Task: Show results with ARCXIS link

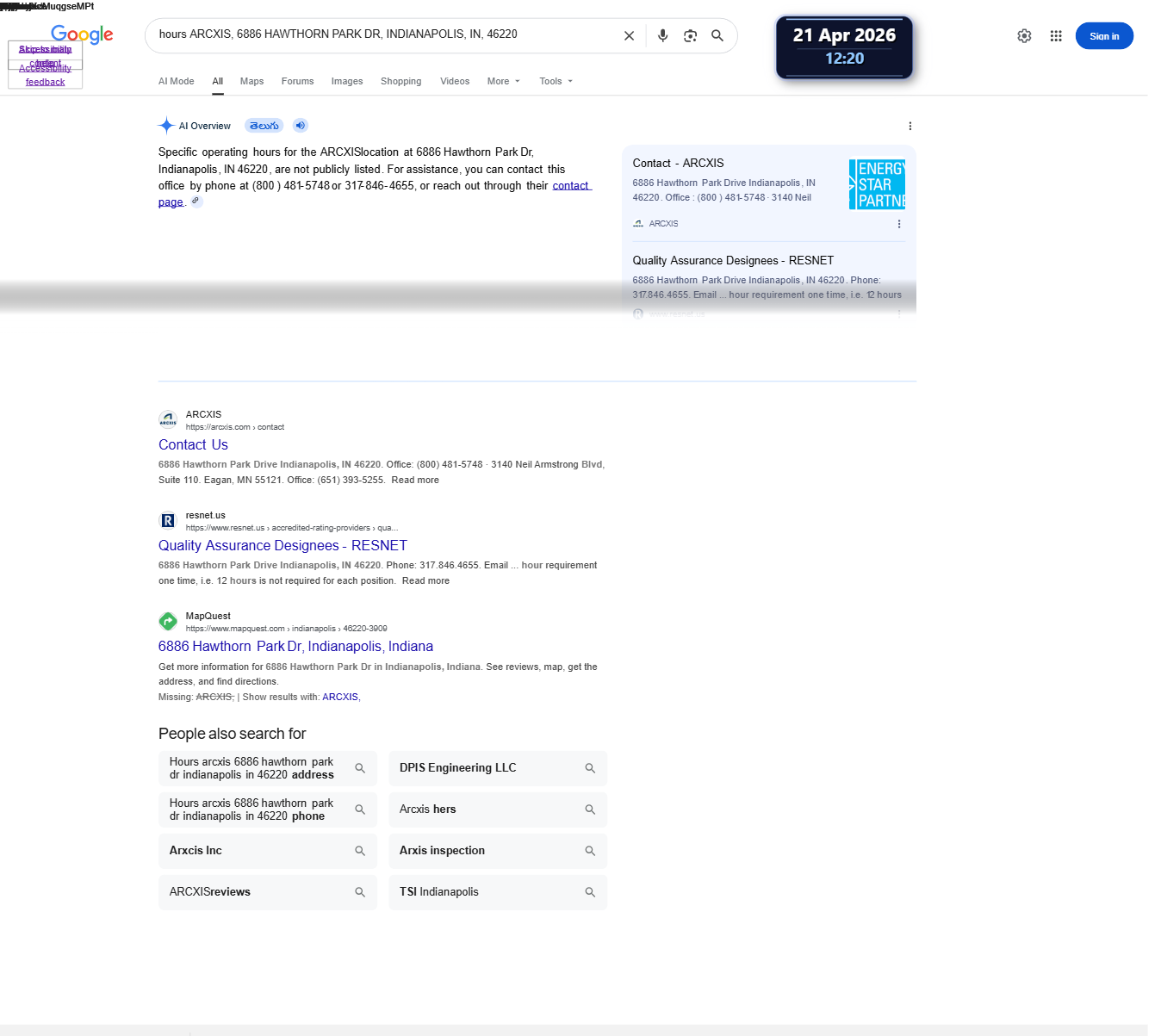Action: pos(340,697)
